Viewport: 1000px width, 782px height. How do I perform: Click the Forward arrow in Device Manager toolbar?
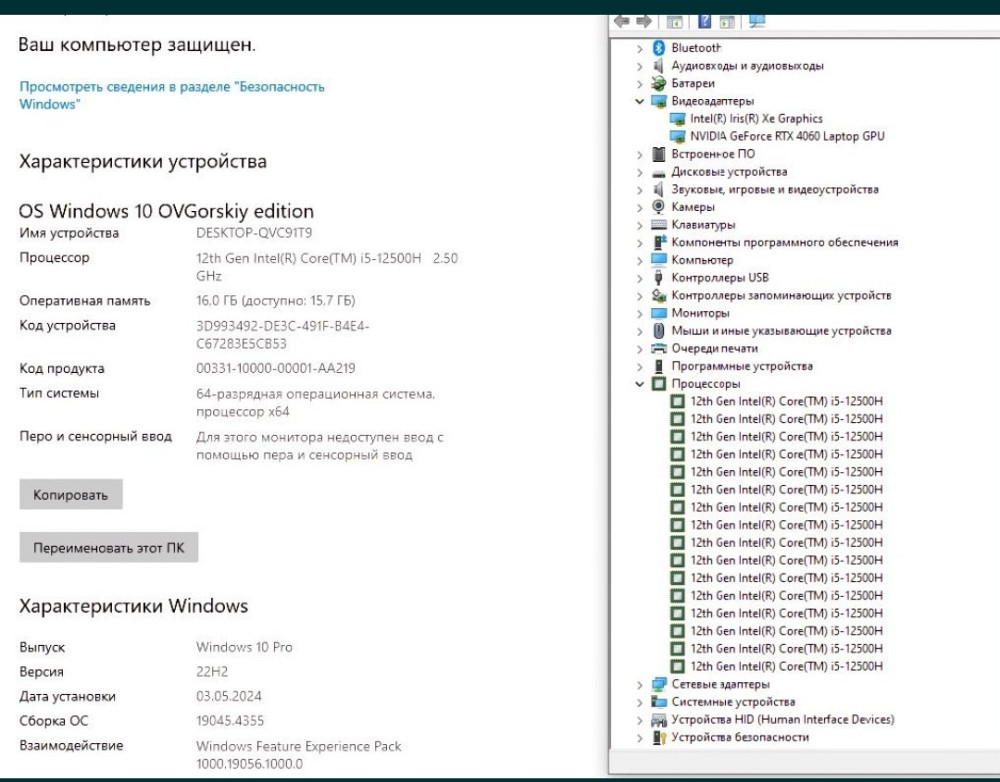coord(643,21)
